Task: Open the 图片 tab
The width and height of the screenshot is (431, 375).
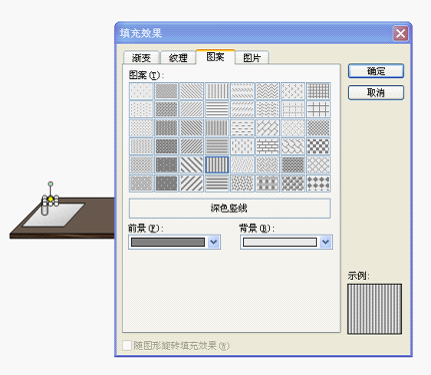Action: point(252,58)
